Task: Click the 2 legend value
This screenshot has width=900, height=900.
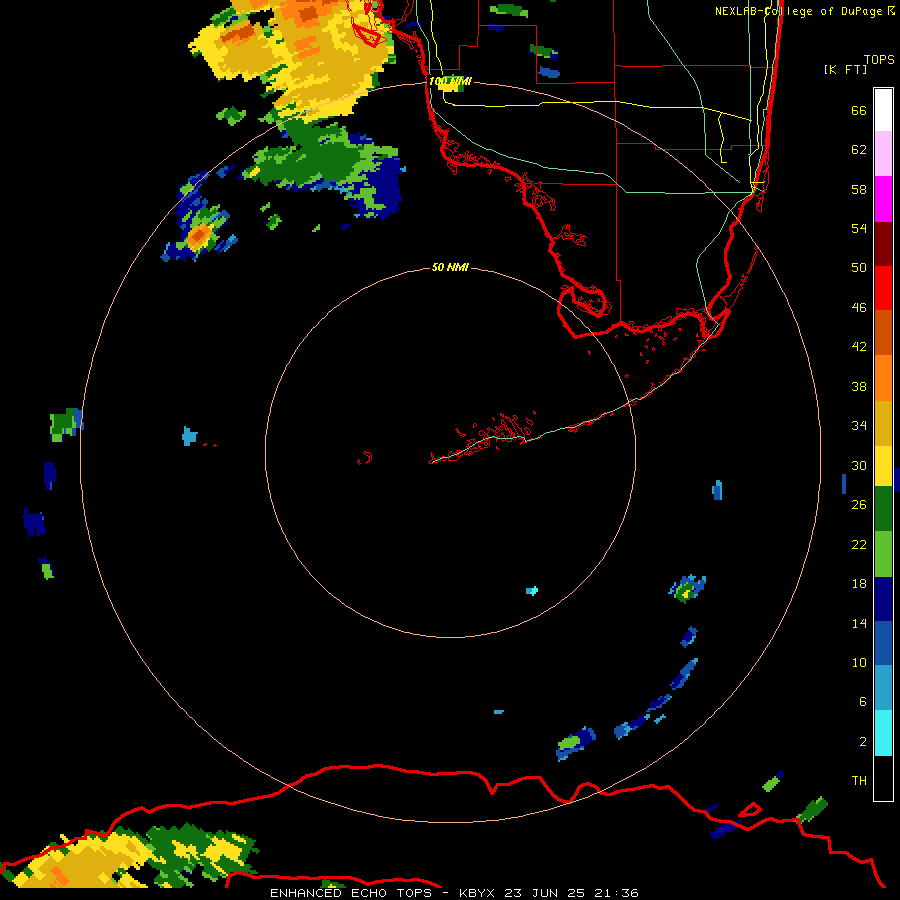Action: [x=863, y=742]
